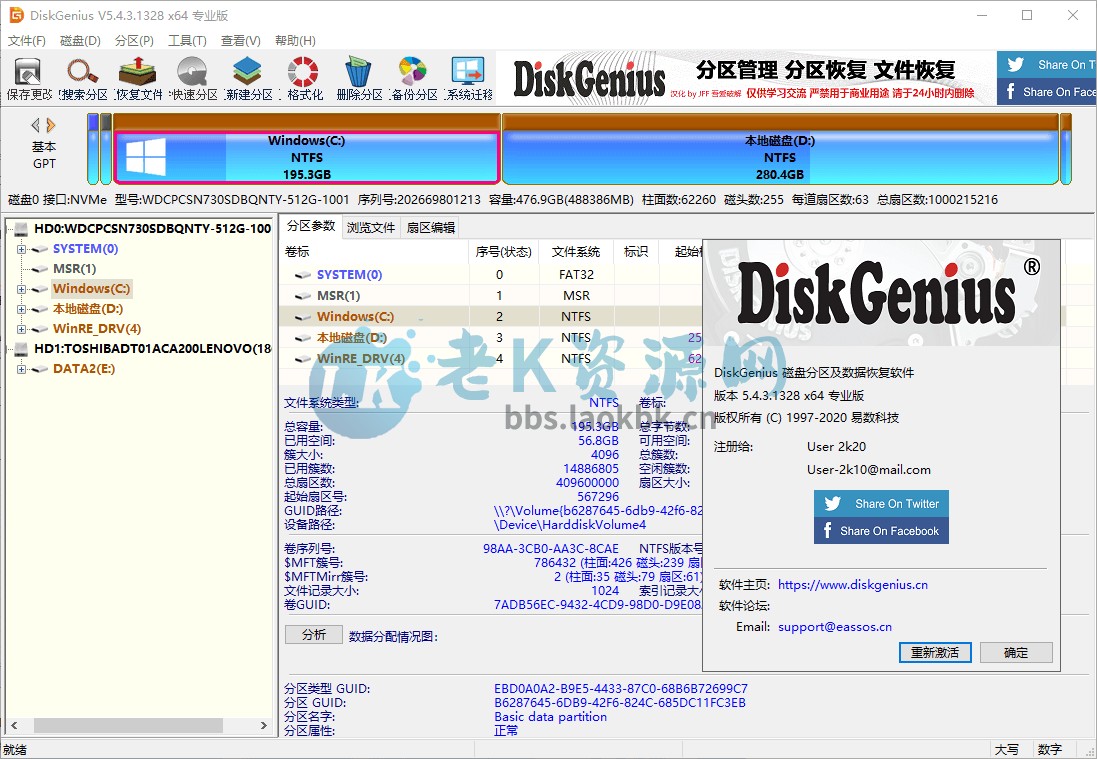
Task: Select MSR(1) row in partition table
Action: (x=490, y=296)
